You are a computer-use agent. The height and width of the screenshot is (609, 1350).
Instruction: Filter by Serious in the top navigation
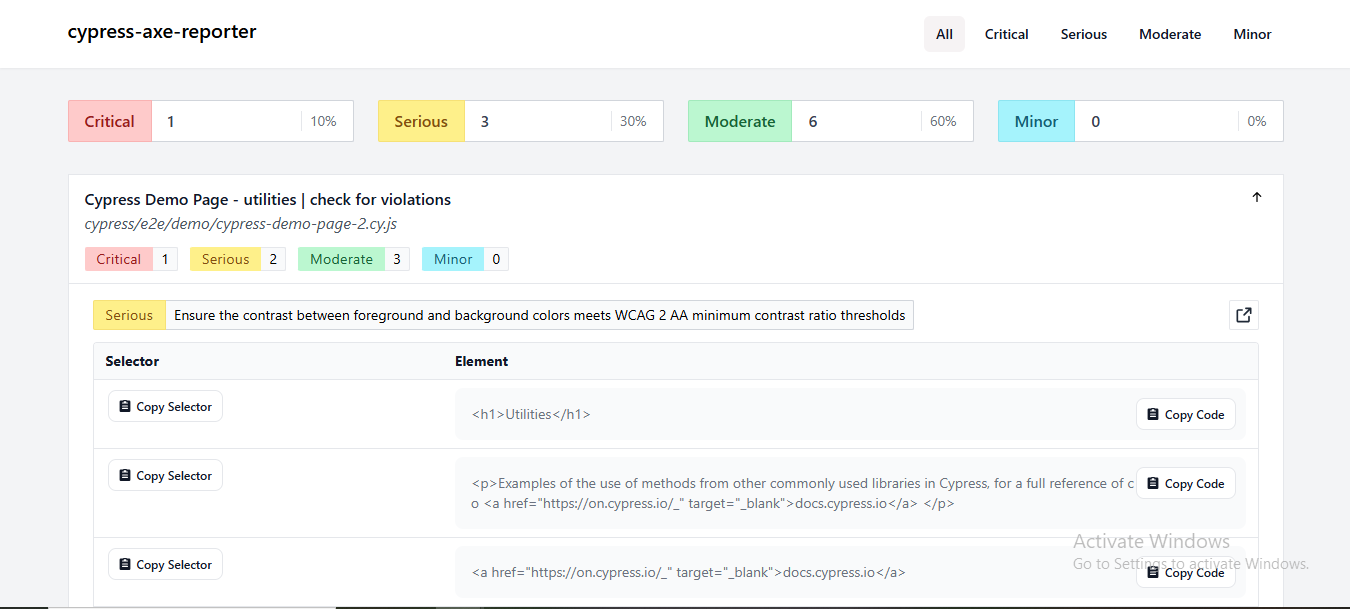[1084, 34]
